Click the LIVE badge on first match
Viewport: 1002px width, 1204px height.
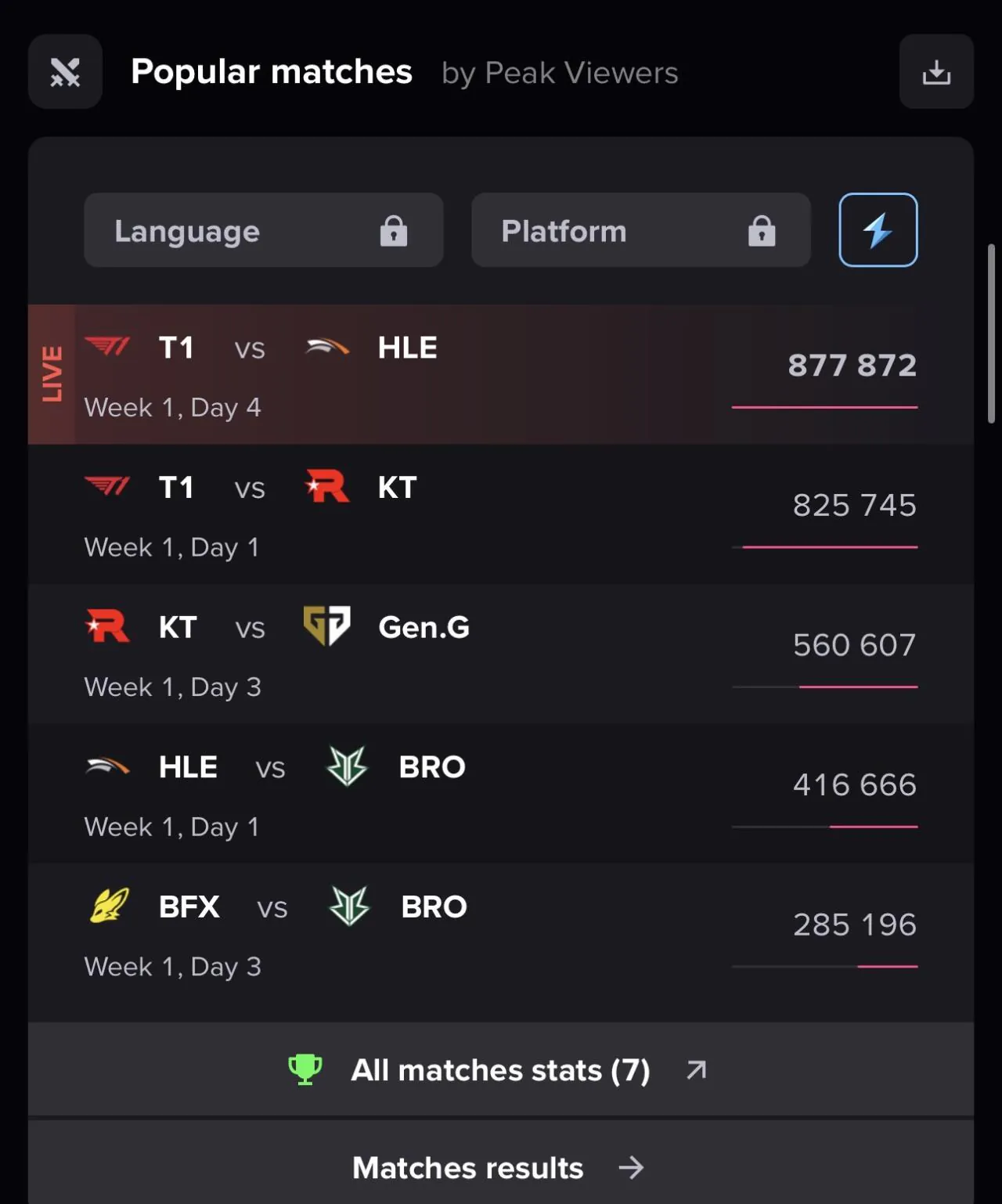(x=52, y=374)
